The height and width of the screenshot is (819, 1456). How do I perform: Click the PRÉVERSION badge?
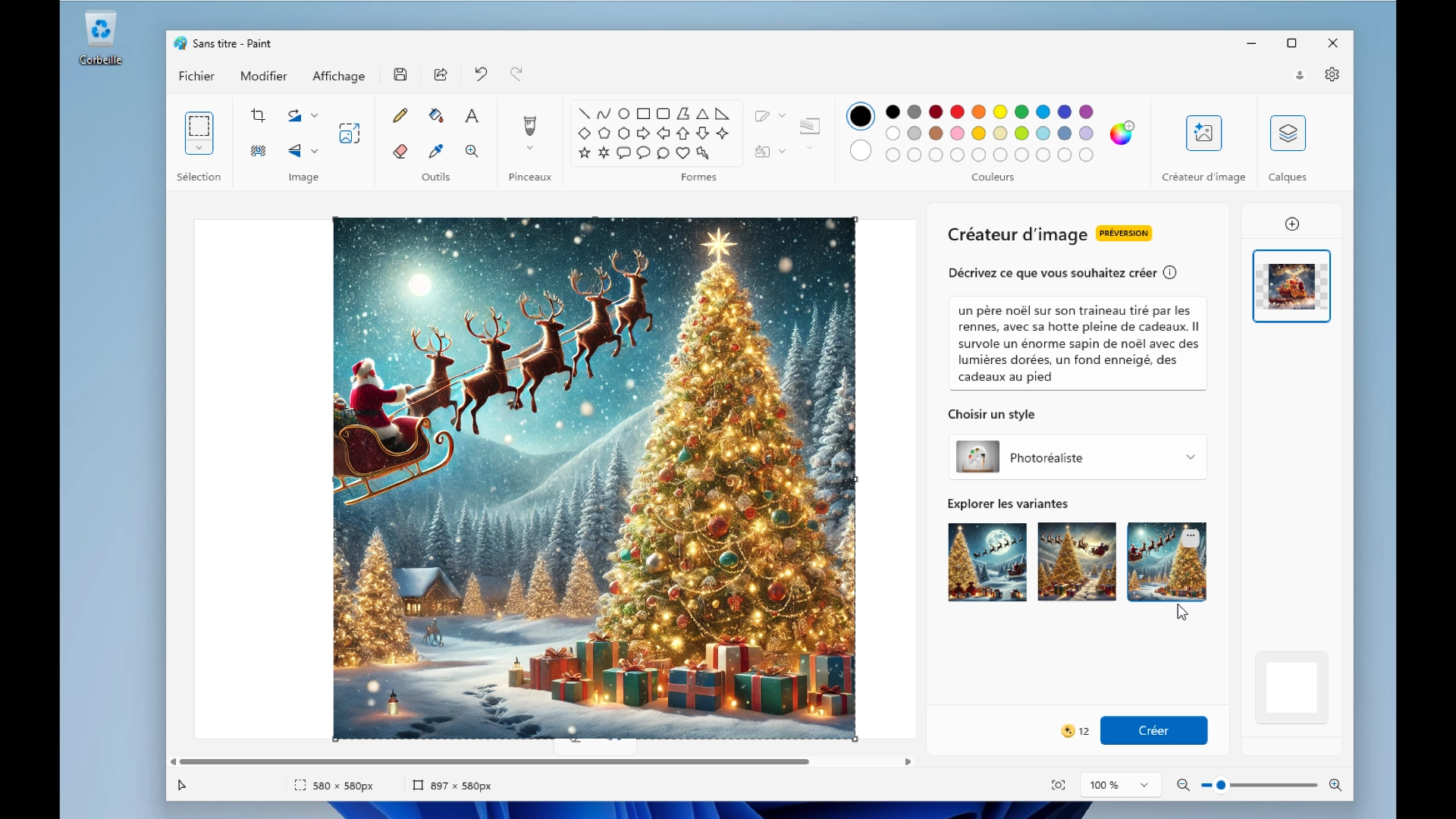pos(1124,234)
